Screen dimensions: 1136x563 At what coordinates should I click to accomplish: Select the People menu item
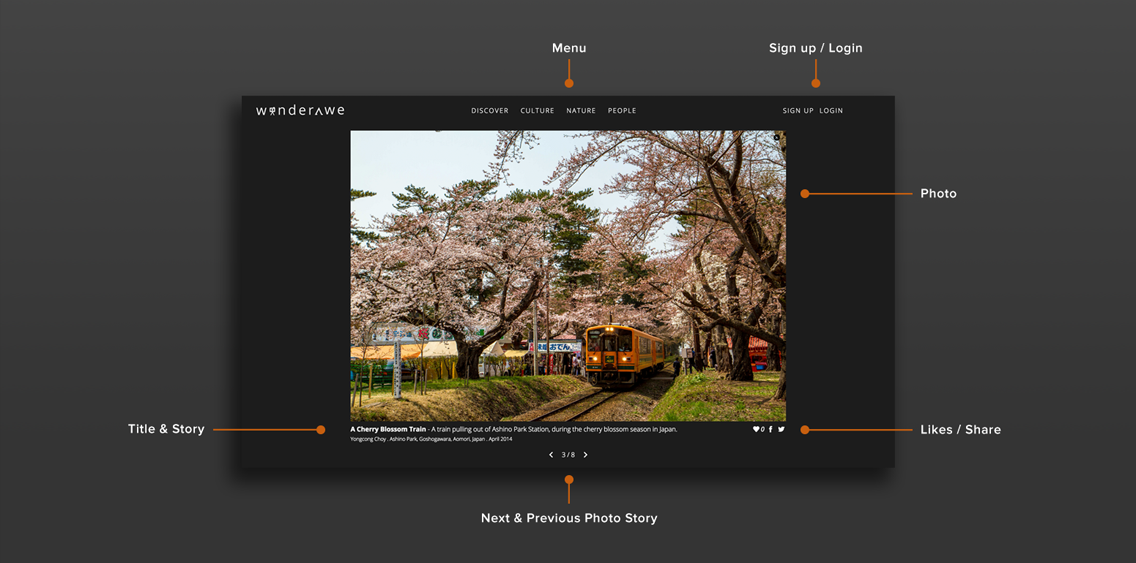pos(622,111)
